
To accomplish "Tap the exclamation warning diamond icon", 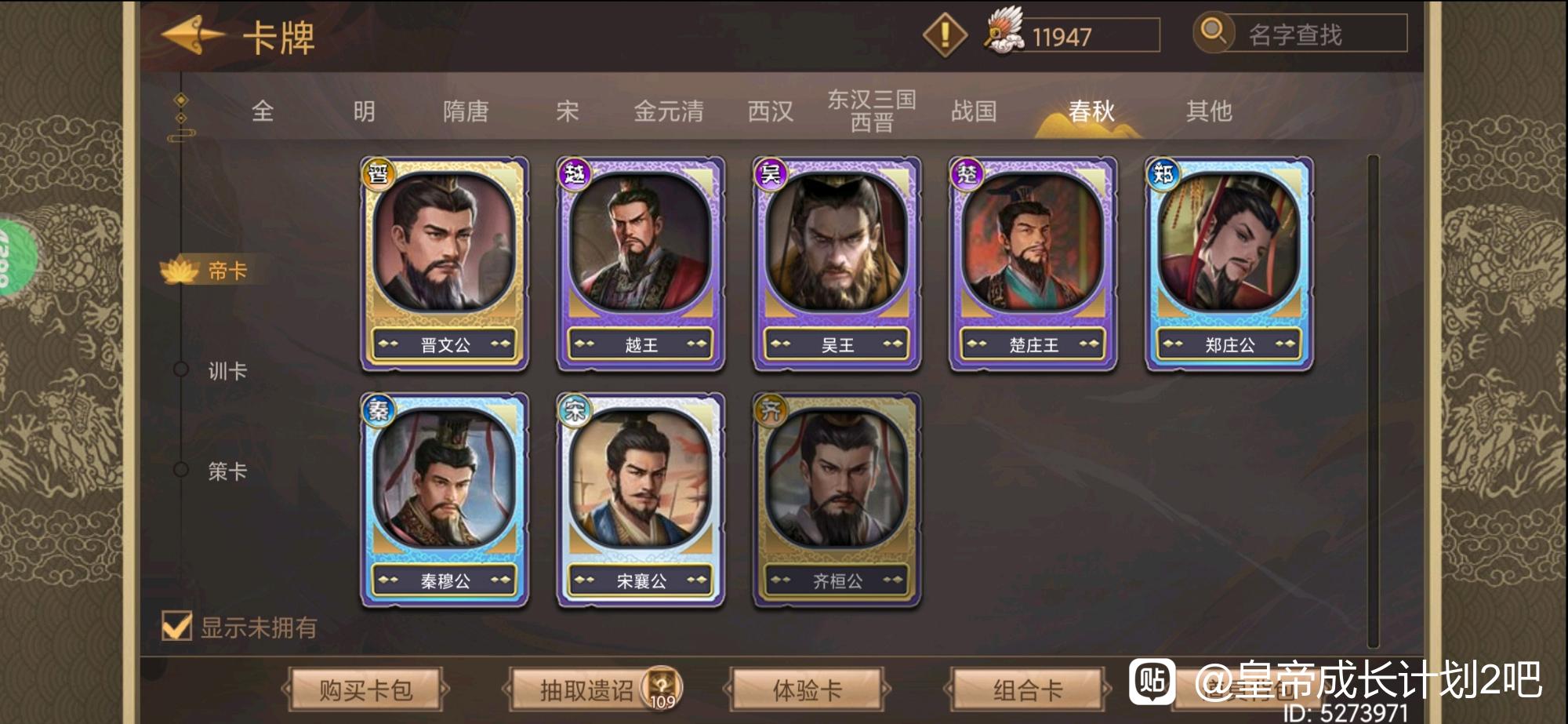I will pos(945,35).
